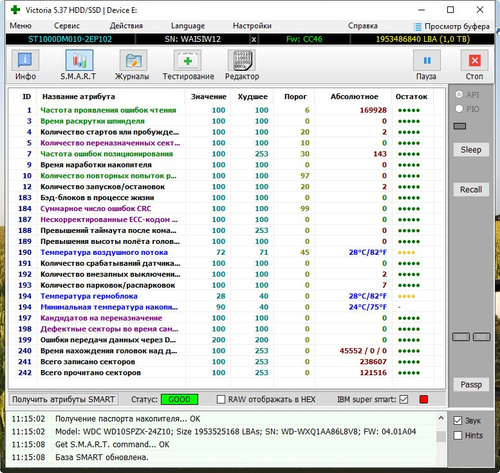Click the log panel scroll up arrow

click(x=441, y=418)
